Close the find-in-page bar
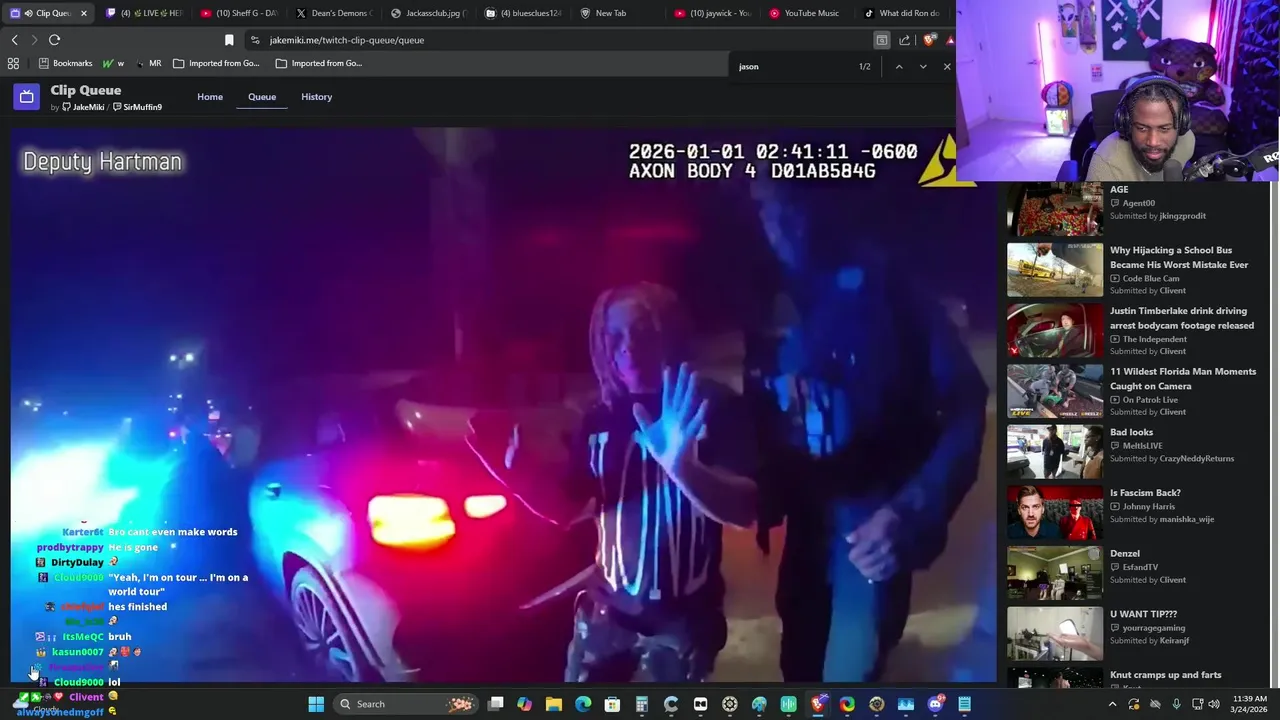The width and height of the screenshot is (1280, 720). [x=946, y=66]
